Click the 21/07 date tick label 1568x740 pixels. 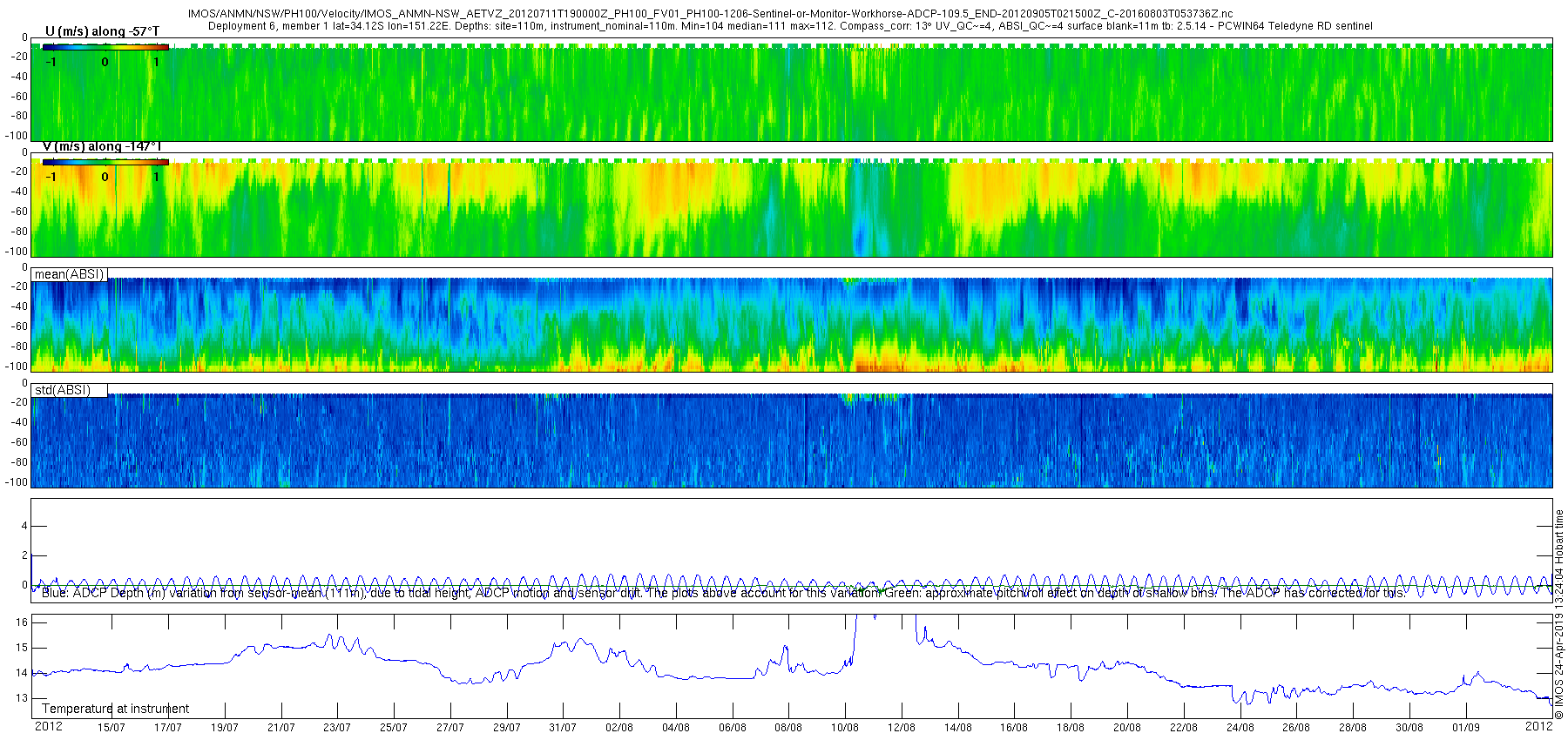click(x=281, y=728)
